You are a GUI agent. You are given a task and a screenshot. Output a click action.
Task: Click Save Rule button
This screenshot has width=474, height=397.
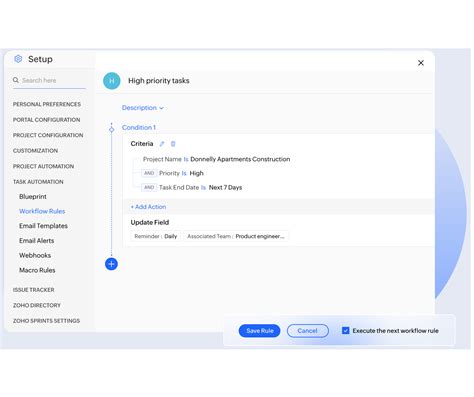click(x=260, y=331)
